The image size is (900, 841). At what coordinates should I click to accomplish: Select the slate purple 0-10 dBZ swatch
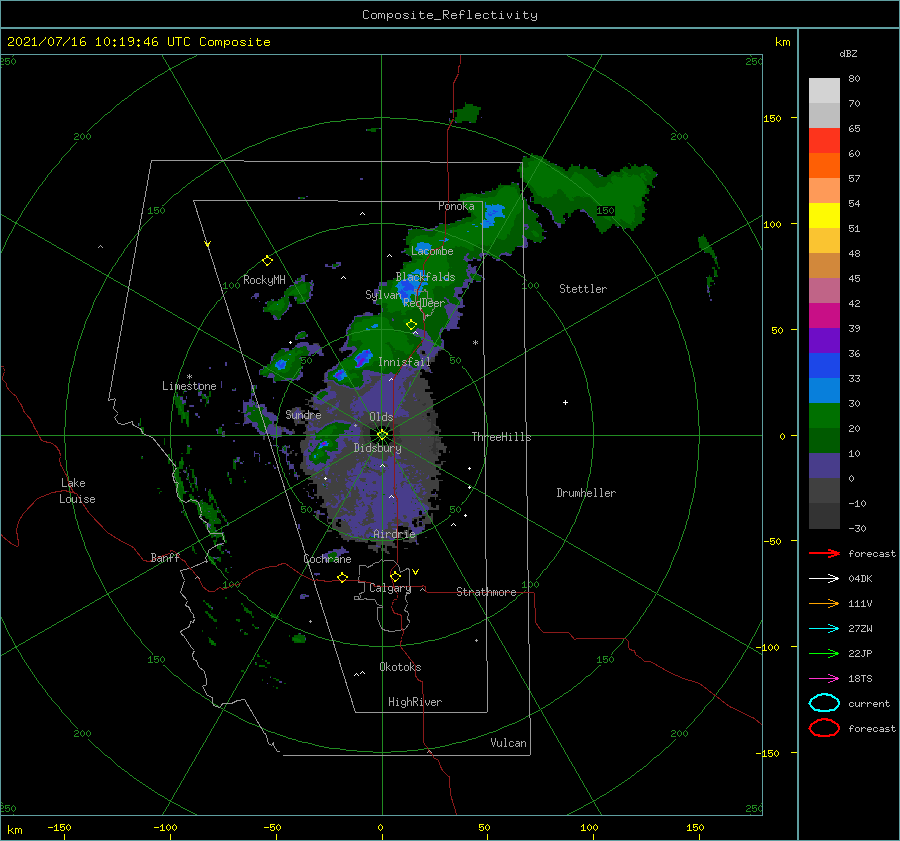[824, 466]
